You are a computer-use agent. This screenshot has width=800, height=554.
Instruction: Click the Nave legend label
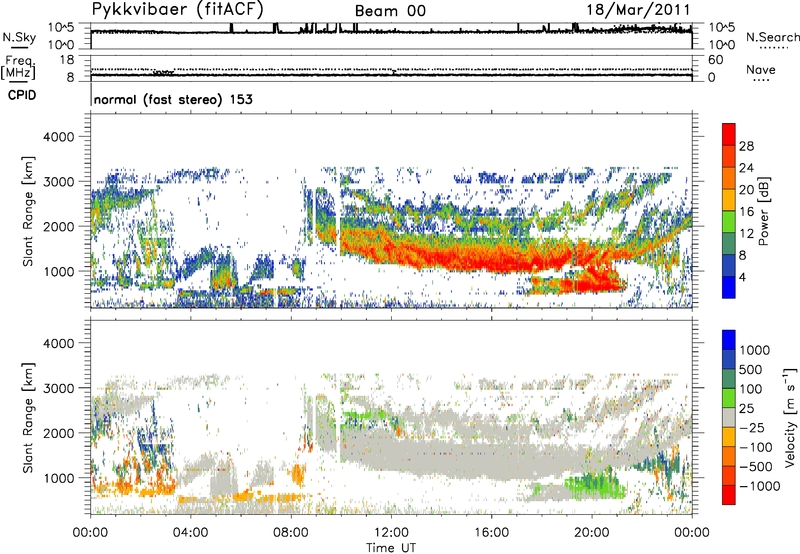pyautogui.click(x=761, y=69)
